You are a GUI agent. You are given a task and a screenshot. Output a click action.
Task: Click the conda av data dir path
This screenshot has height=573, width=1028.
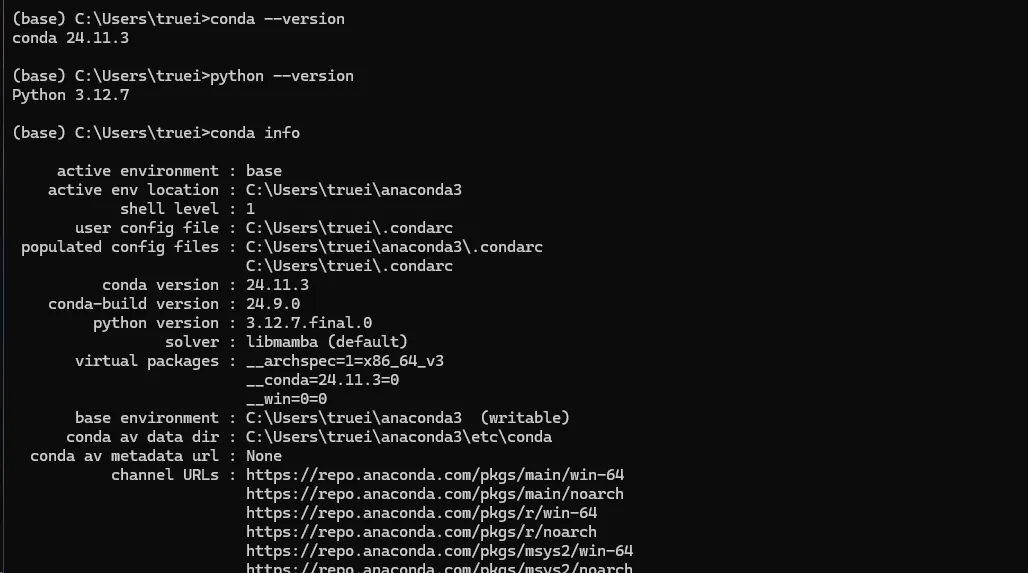pos(399,437)
